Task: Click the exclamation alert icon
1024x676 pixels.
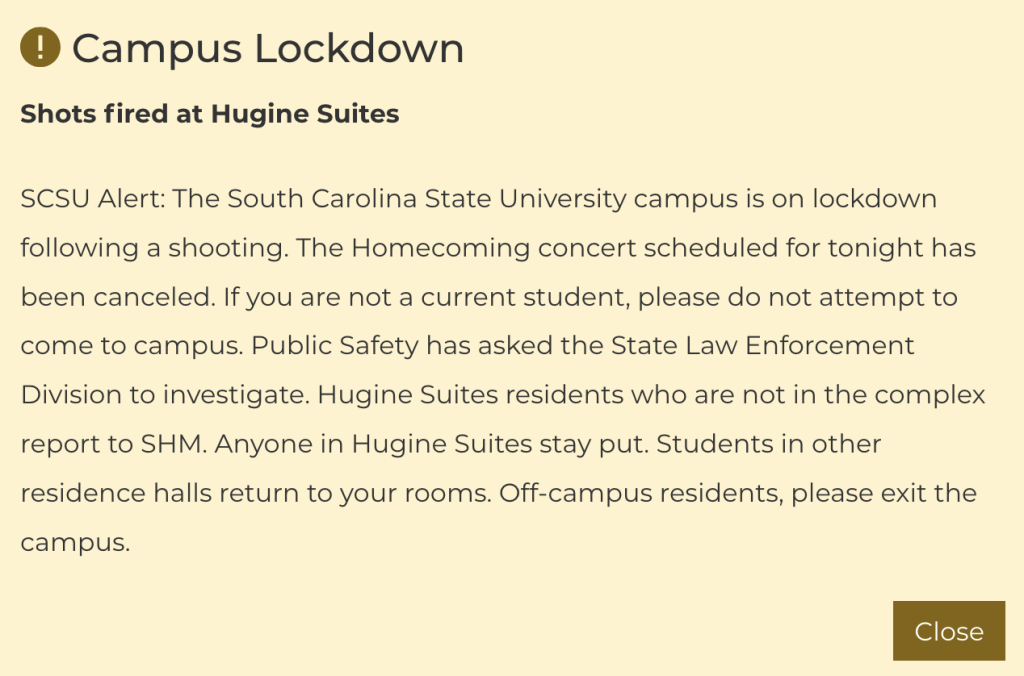Action: pos(40,47)
